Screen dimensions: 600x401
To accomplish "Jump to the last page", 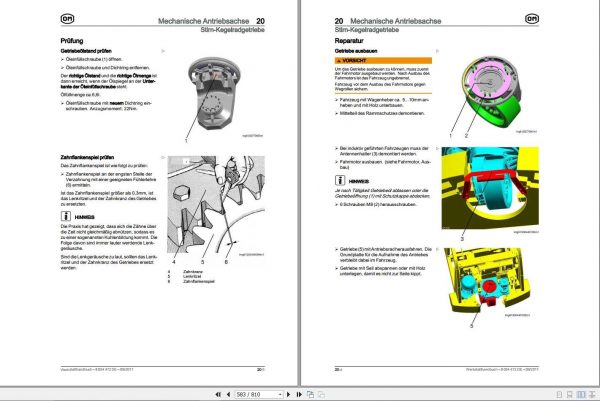I will (299, 394).
